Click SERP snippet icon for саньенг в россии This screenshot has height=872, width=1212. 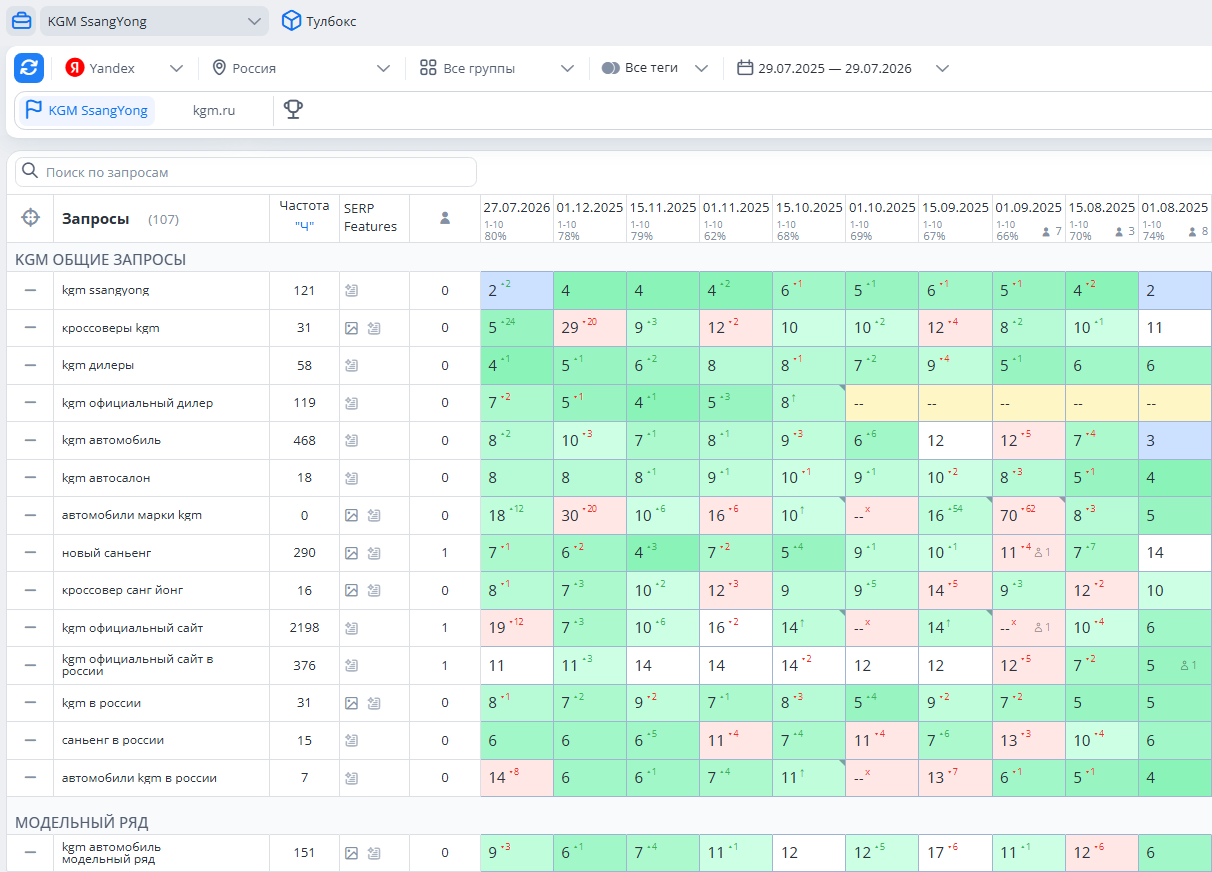click(351, 740)
